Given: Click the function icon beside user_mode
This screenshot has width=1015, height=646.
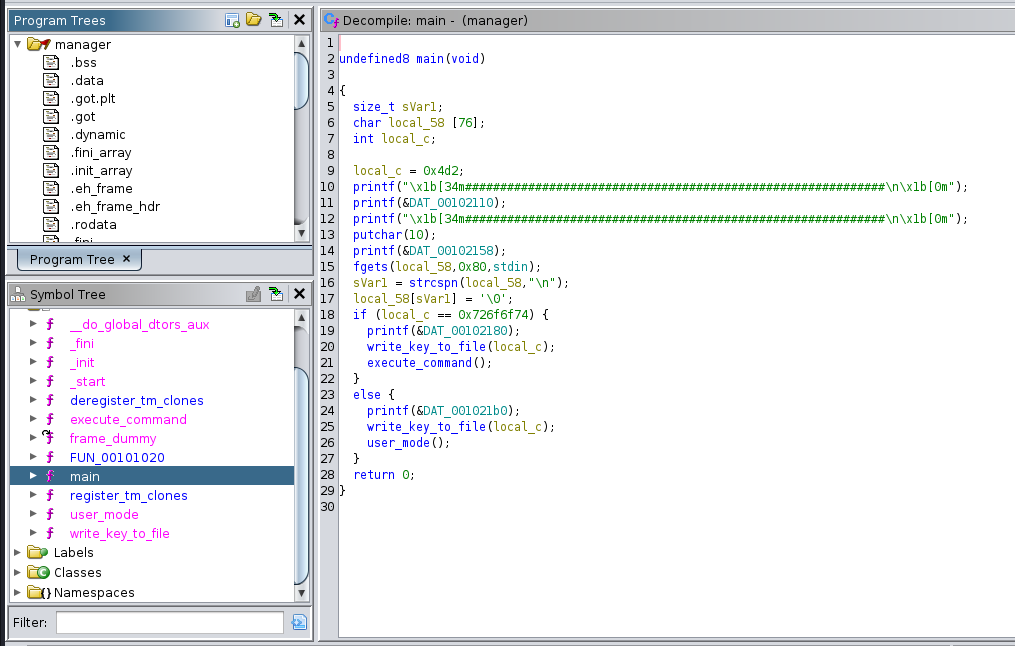Looking at the screenshot, I should pos(50,514).
